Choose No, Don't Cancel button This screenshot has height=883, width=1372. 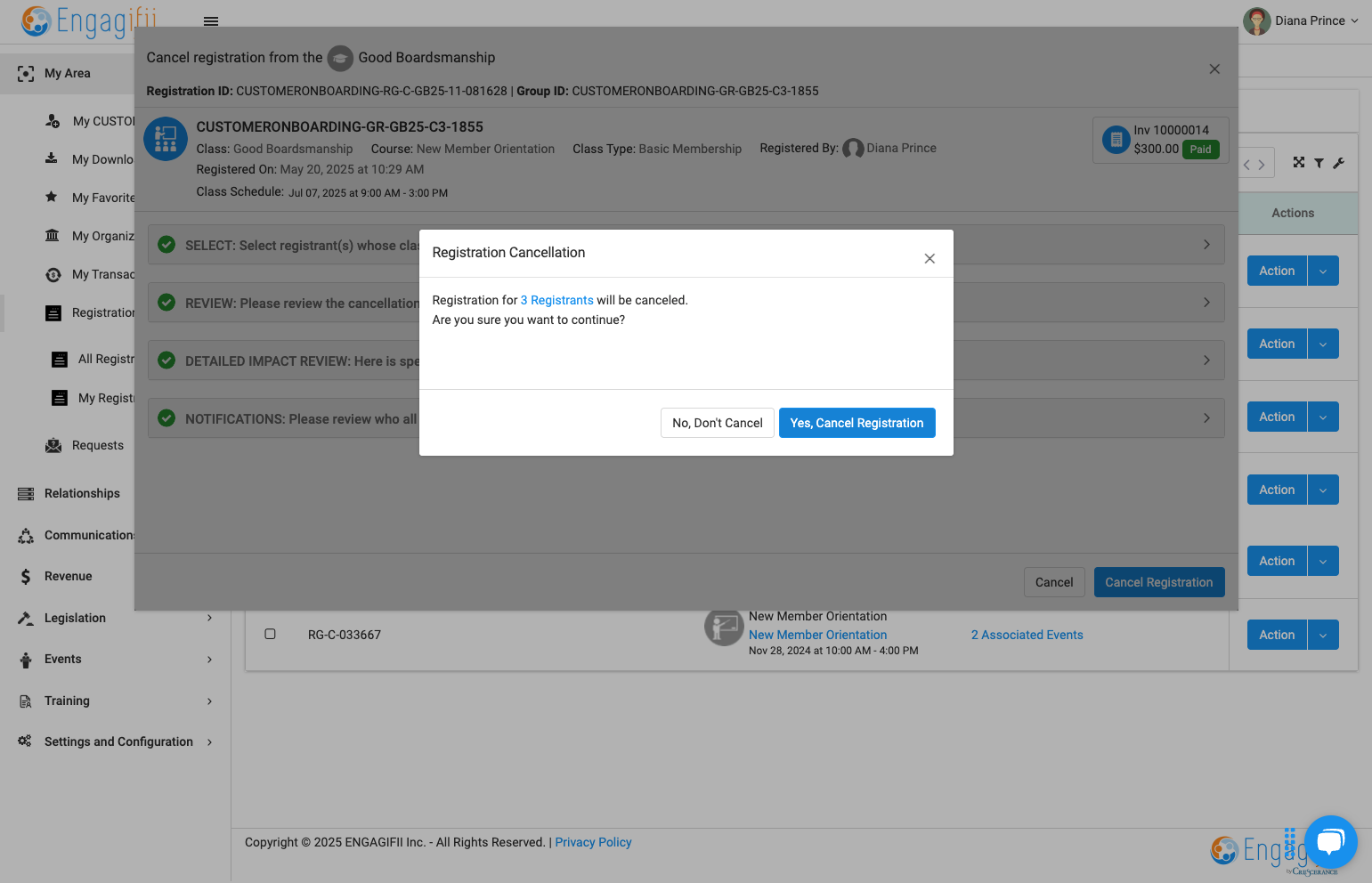point(717,423)
